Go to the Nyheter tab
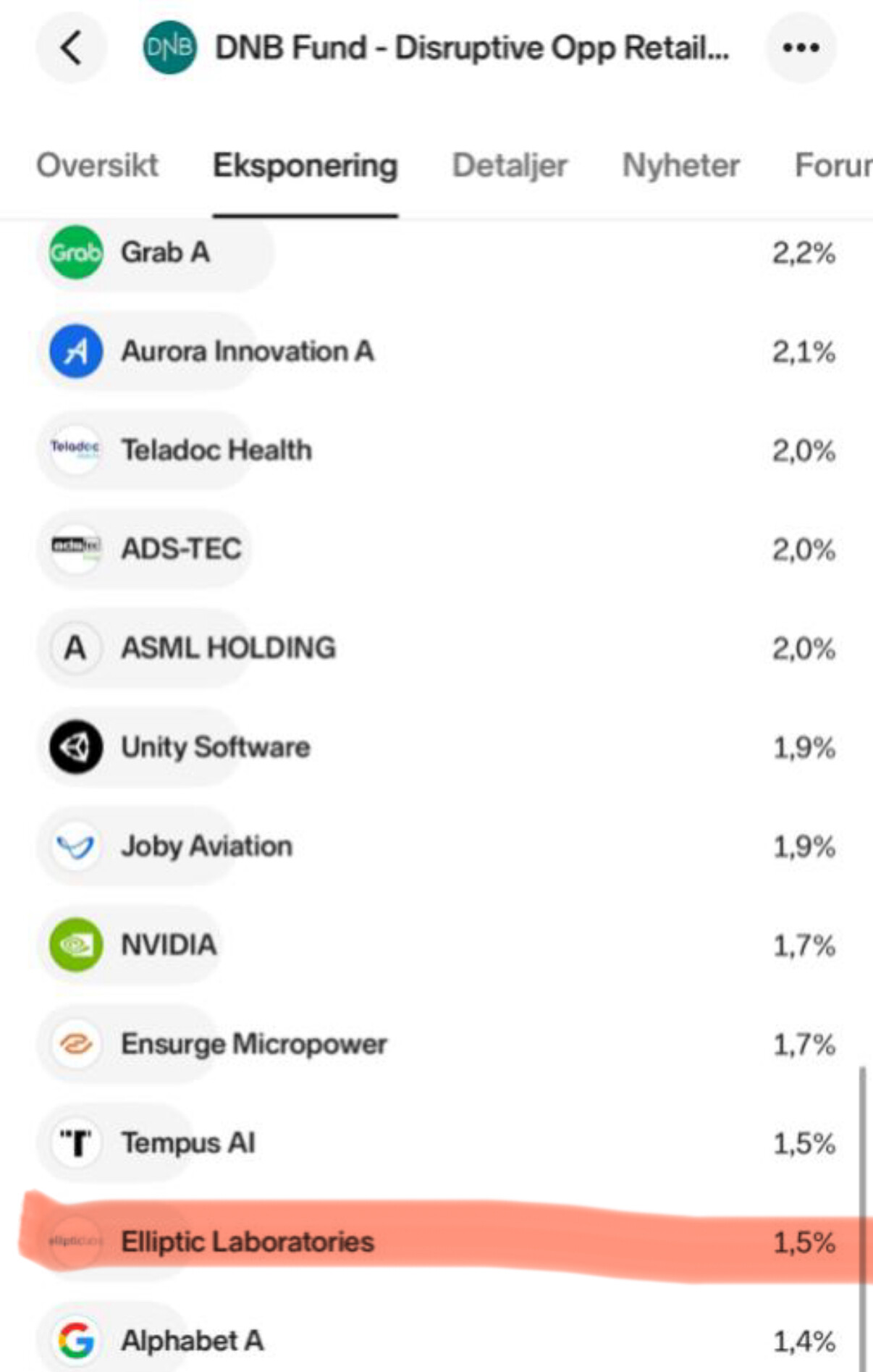This screenshot has height=1372, width=873. click(681, 166)
